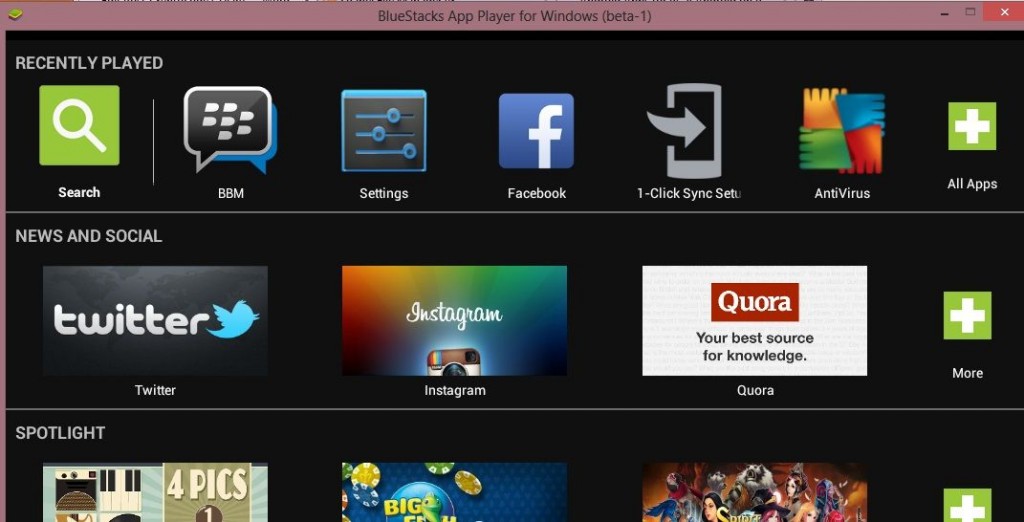This screenshot has width=1024, height=522.
Task: Expand Spotlight section with green plus
Action: 967,504
